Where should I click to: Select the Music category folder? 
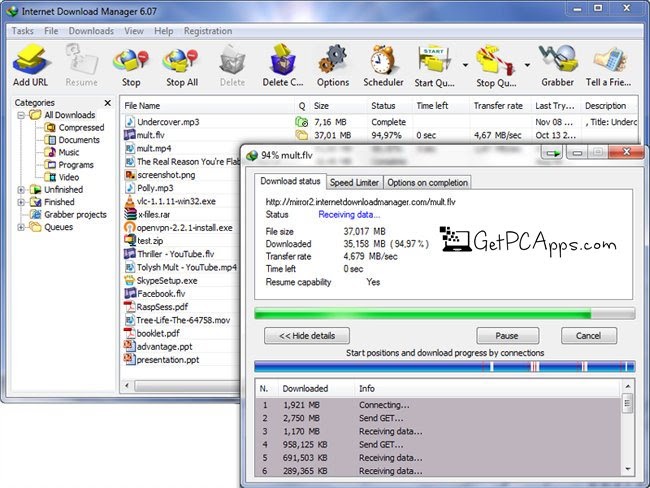[x=62, y=152]
